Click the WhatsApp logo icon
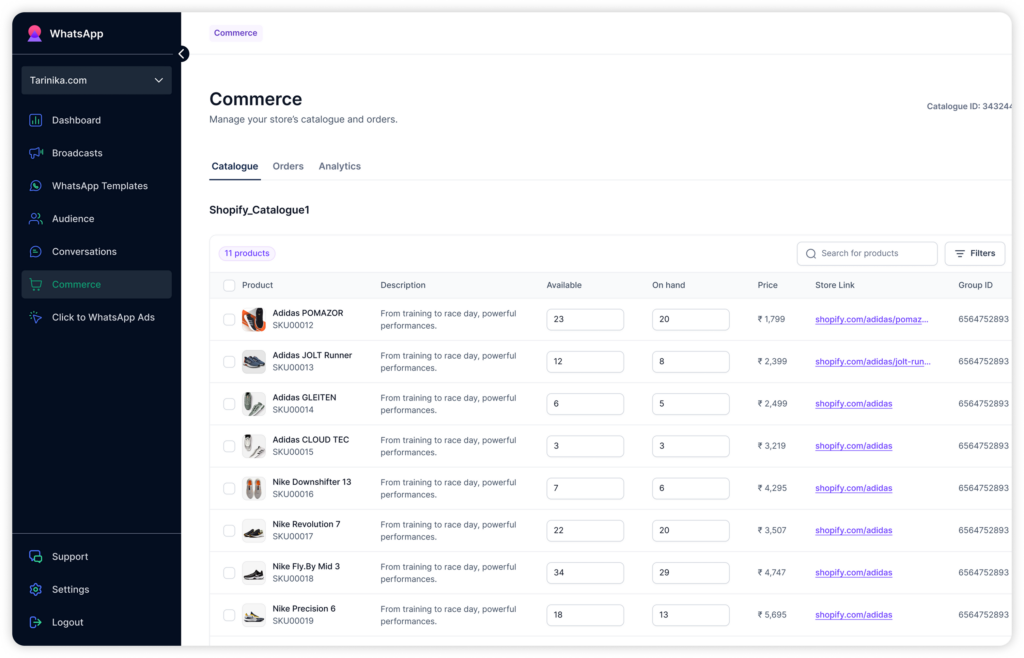The height and width of the screenshot is (658, 1024). 35,33
